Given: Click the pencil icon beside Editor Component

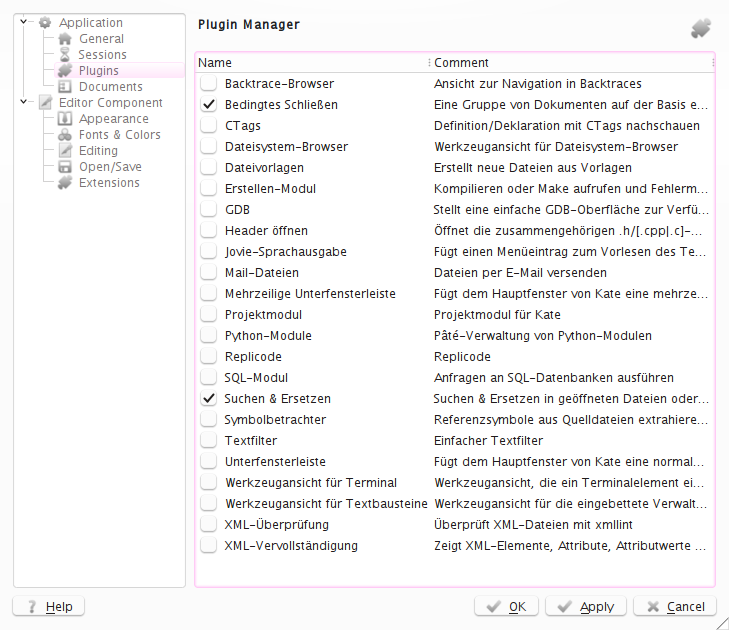Looking at the screenshot, I should click(45, 102).
